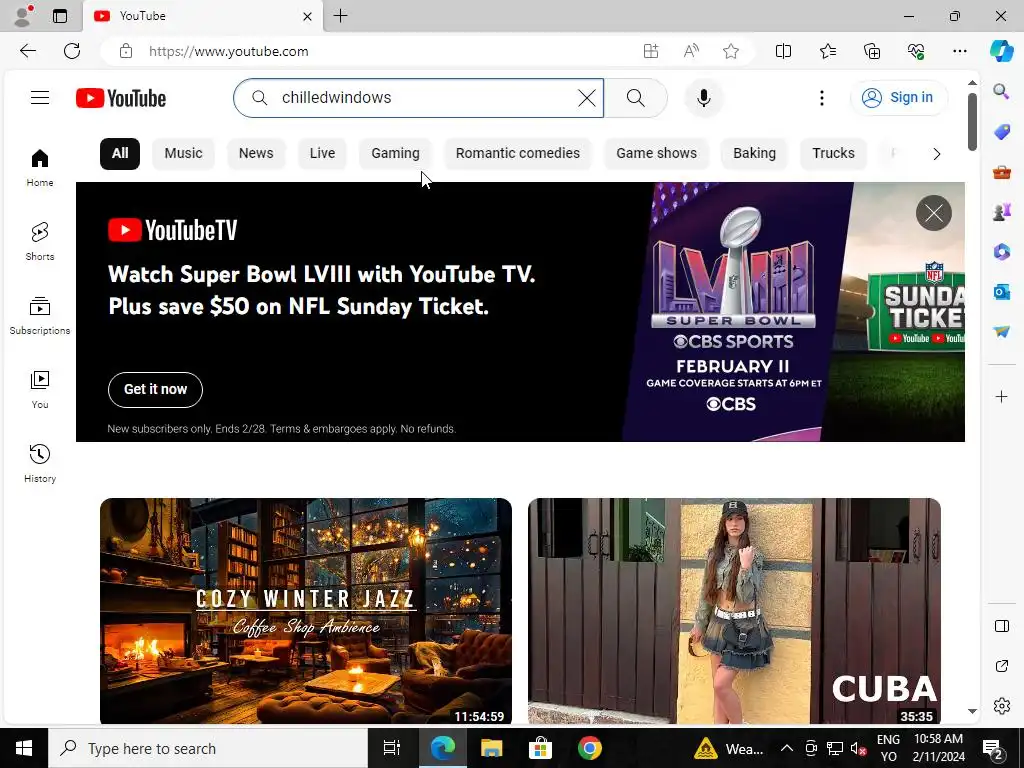Image resolution: width=1024 pixels, height=768 pixels.
Task: Open History in sidebar
Action: pos(40,464)
